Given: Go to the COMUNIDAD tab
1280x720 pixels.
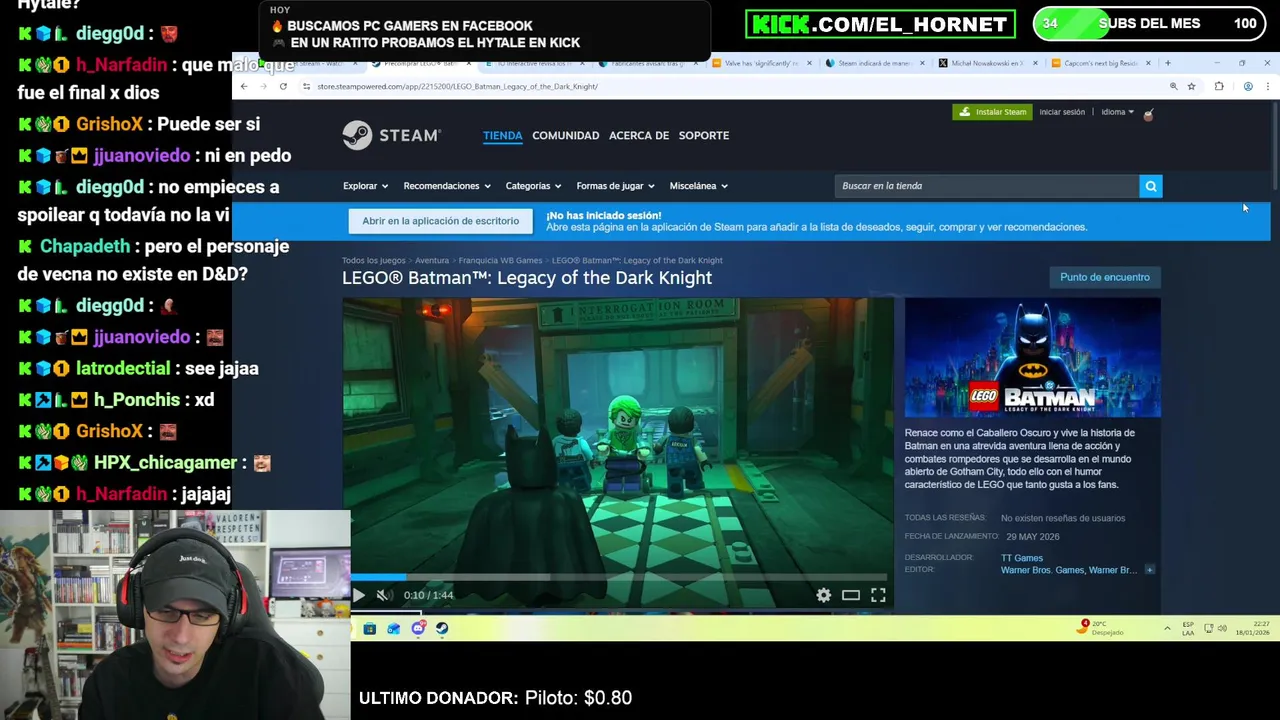Looking at the screenshot, I should (x=566, y=135).
